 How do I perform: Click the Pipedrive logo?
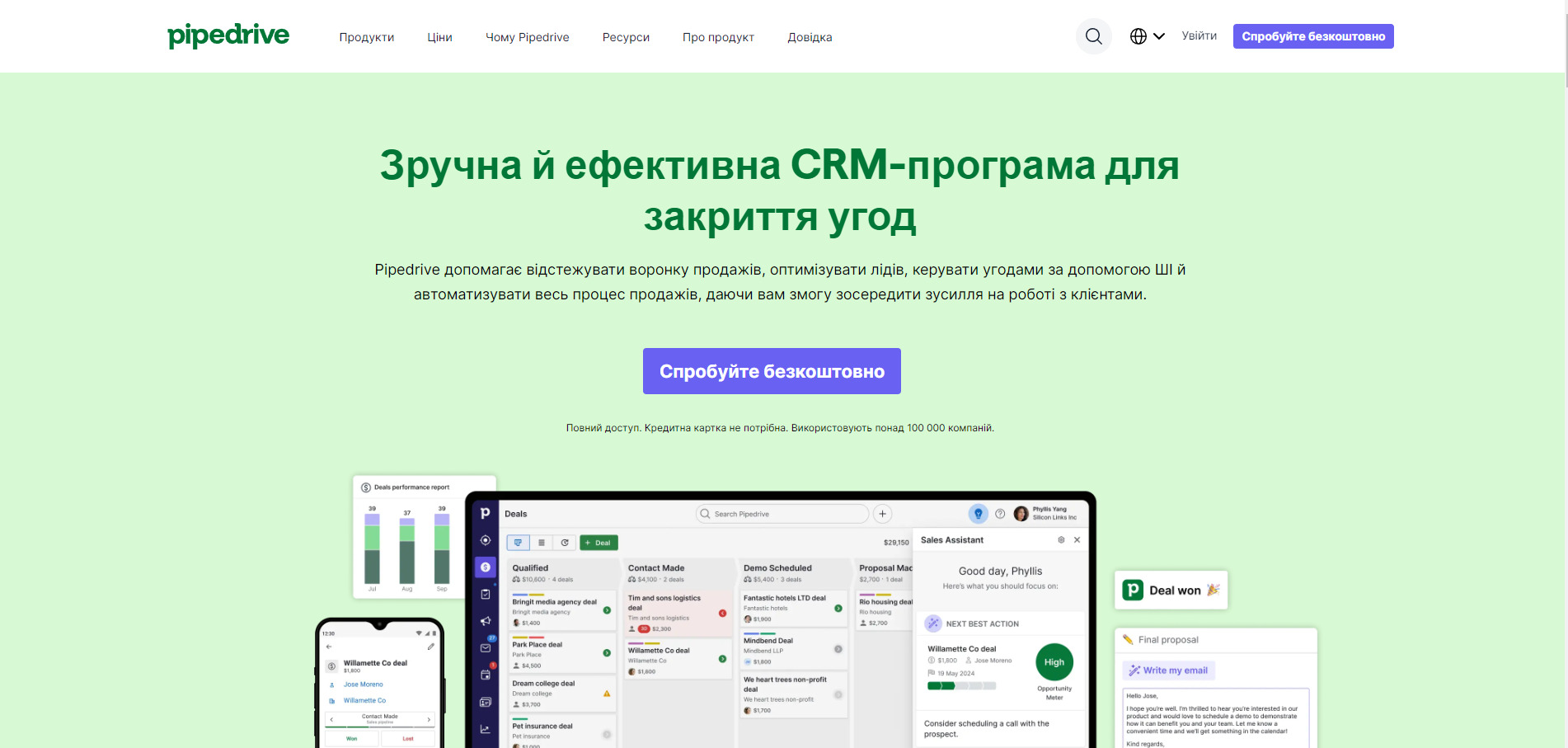click(x=228, y=35)
